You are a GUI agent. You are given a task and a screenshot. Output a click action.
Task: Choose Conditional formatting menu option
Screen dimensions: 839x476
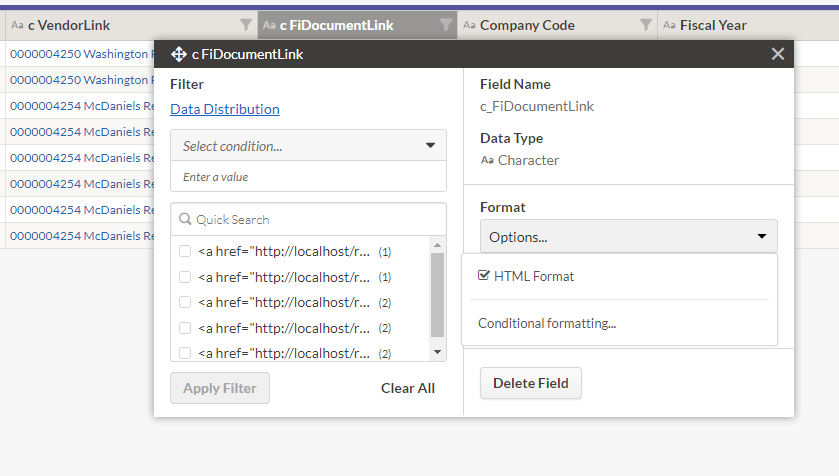pos(547,323)
